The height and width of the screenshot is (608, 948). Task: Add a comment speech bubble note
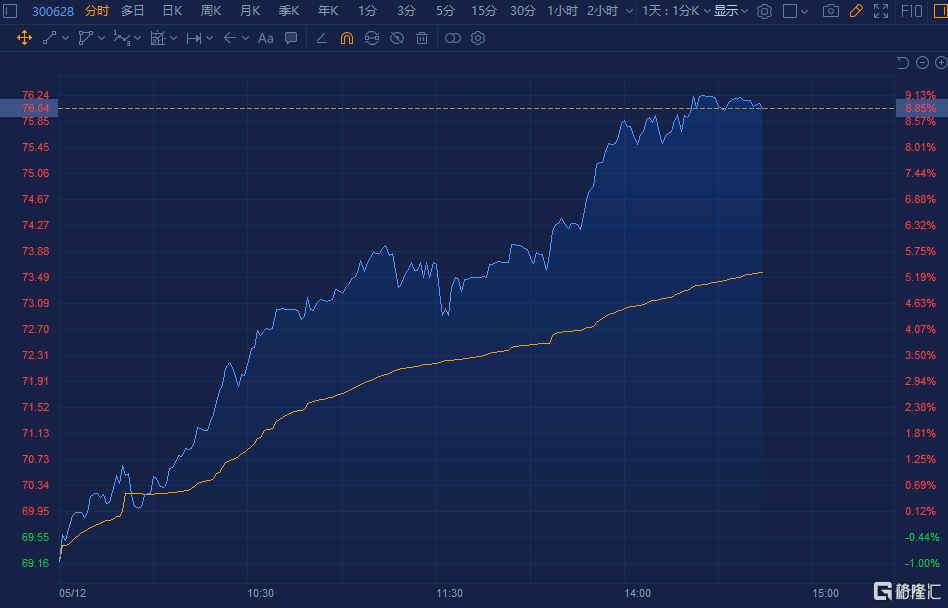pyautogui.click(x=291, y=38)
